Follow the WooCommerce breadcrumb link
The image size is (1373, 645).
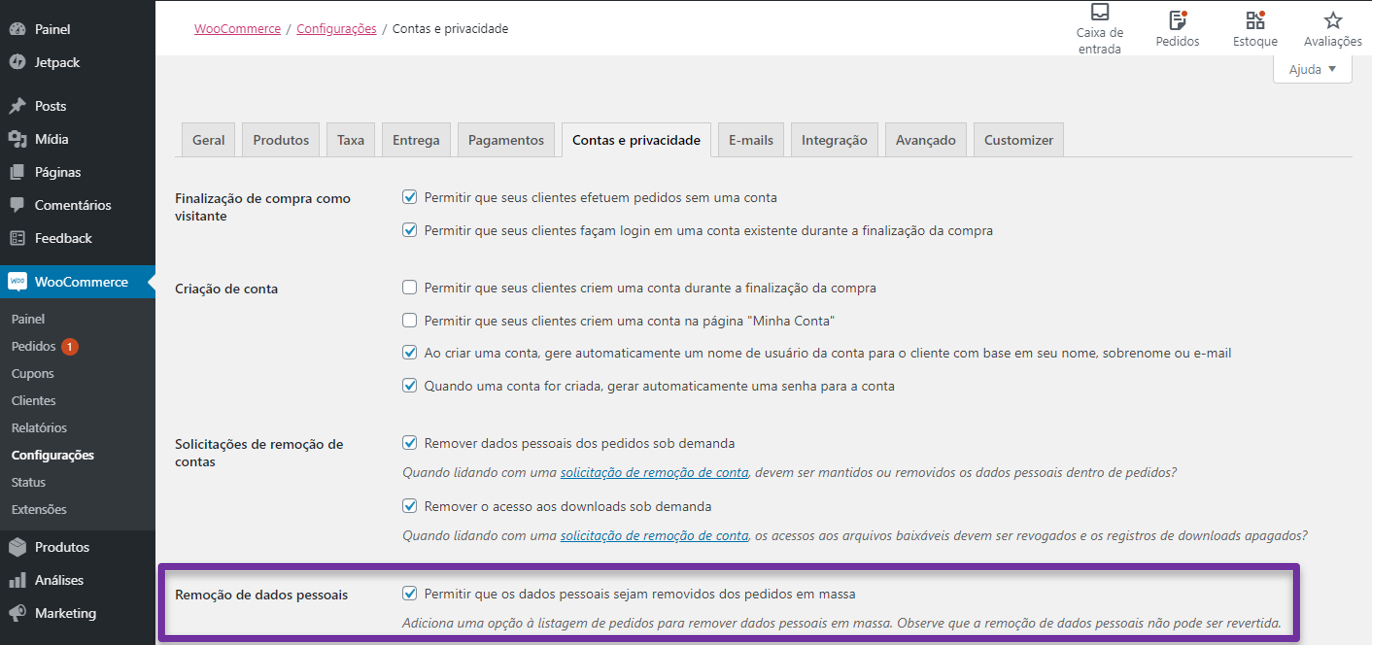click(x=237, y=29)
